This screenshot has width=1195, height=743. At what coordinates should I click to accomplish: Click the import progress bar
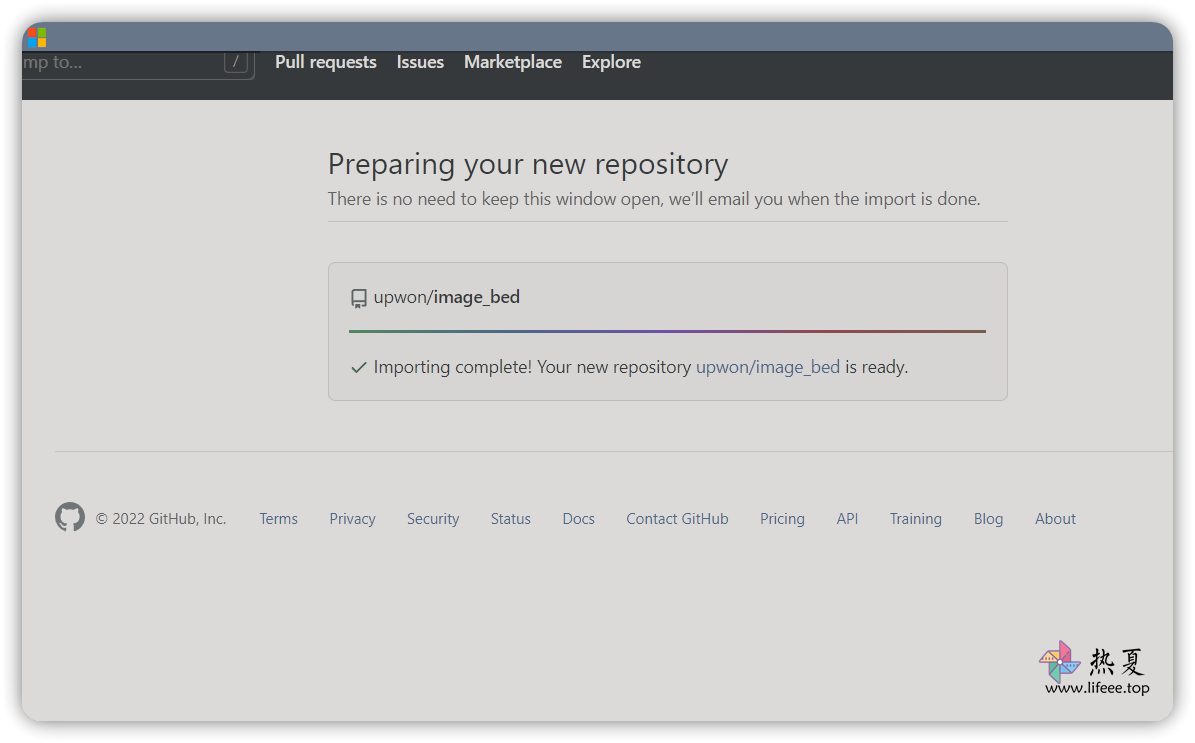tap(667, 331)
